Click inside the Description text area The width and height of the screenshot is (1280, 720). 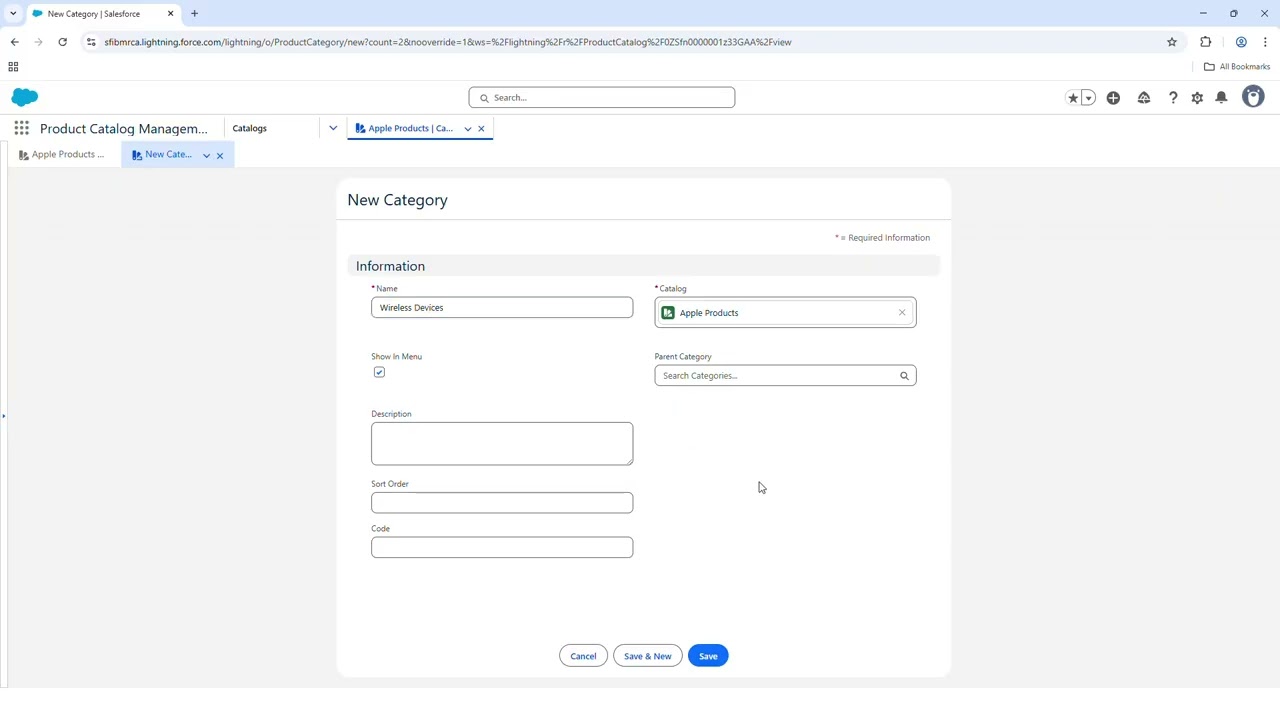coord(502,443)
